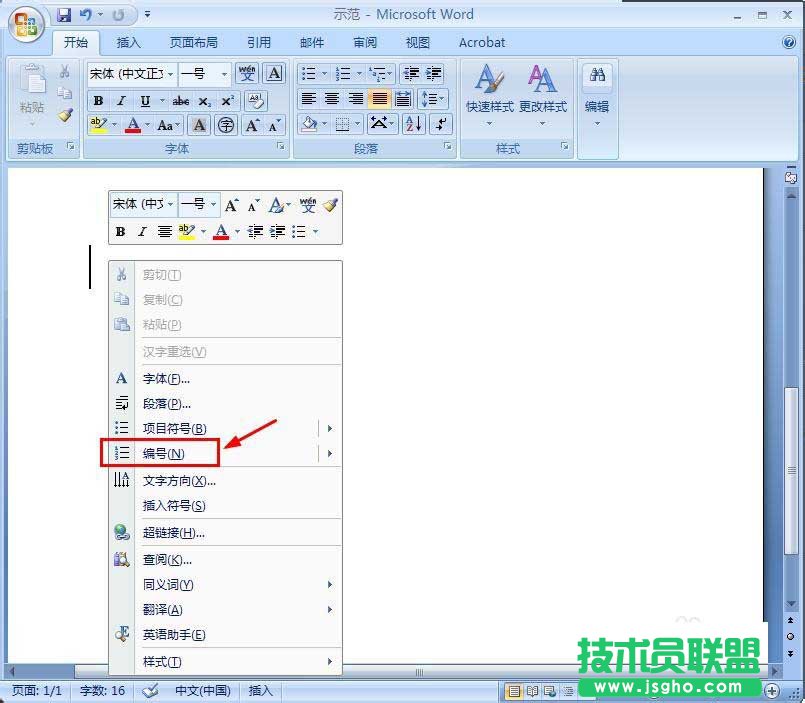Select 编号(N) in the context menu
The image size is (805, 703).
pos(225,453)
